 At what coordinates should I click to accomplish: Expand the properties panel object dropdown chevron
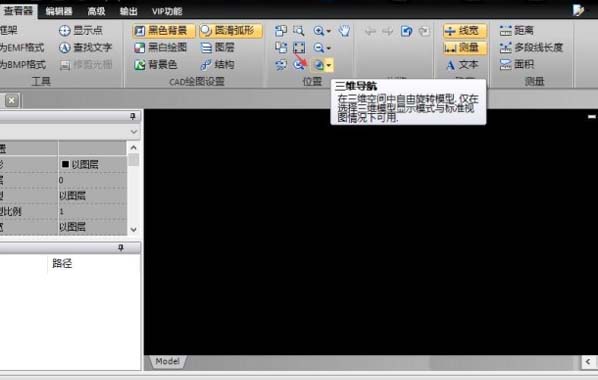pyautogui.click(x=133, y=132)
